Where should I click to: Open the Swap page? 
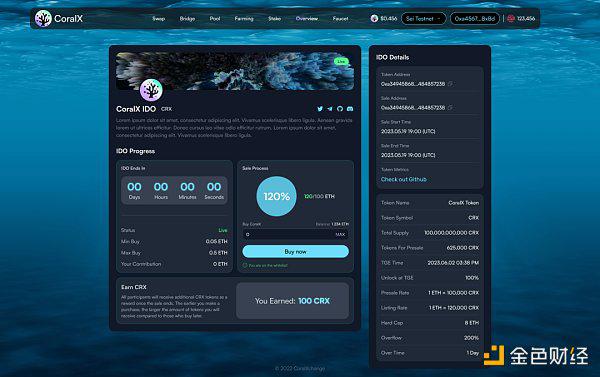tap(158, 18)
